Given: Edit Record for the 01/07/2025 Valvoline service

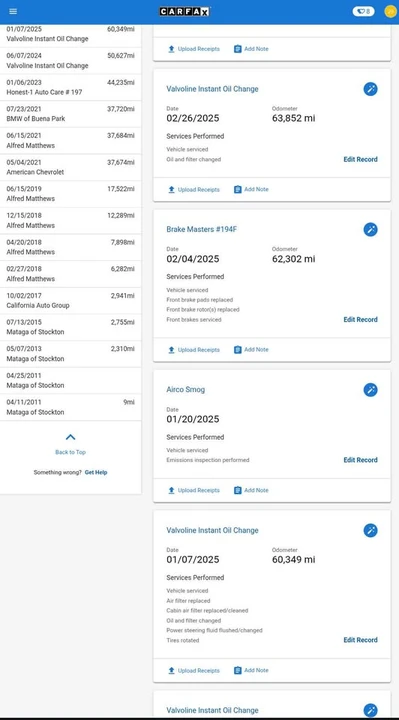Looking at the screenshot, I should [360, 640].
